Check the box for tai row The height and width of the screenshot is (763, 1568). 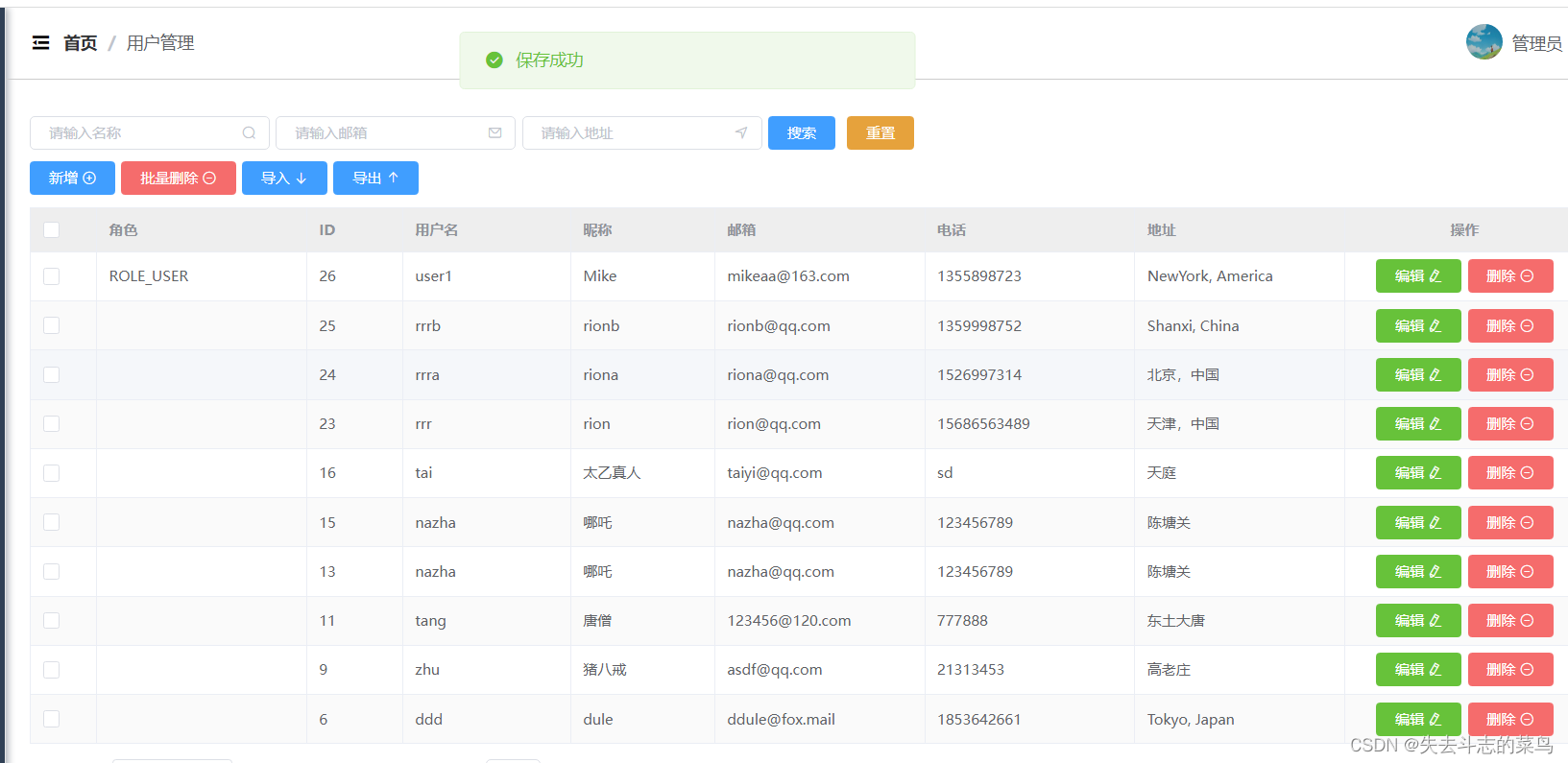pyautogui.click(x=52, y=473)
